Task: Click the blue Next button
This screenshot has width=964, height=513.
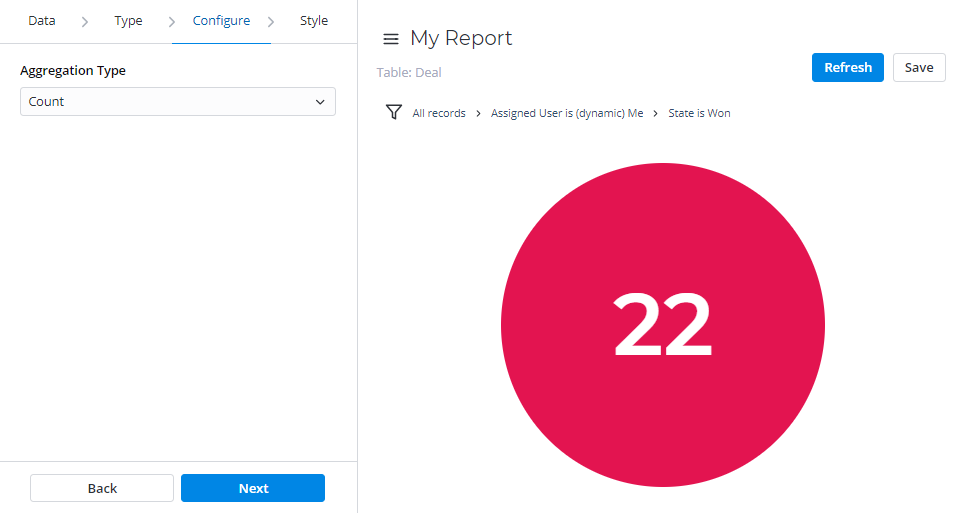Action: click(253, 488)
